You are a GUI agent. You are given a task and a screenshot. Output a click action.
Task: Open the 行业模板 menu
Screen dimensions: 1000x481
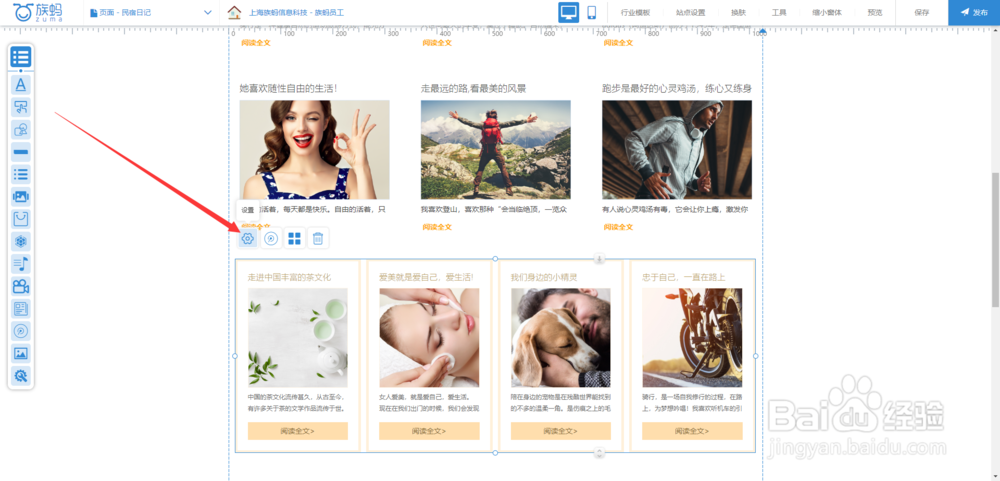635,12
